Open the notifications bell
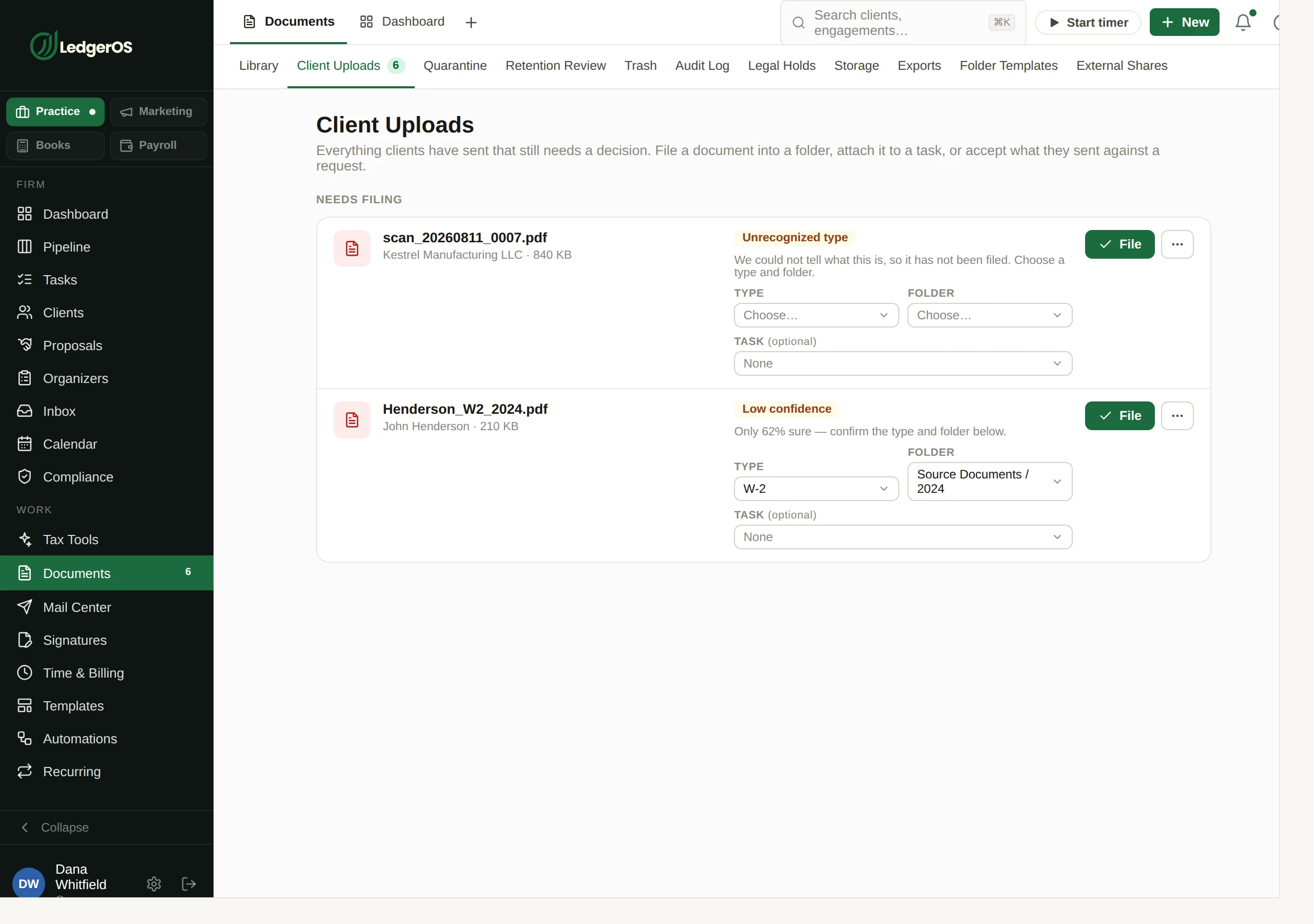This screenshot has height=924, width=1314. tap(1243, 22)
